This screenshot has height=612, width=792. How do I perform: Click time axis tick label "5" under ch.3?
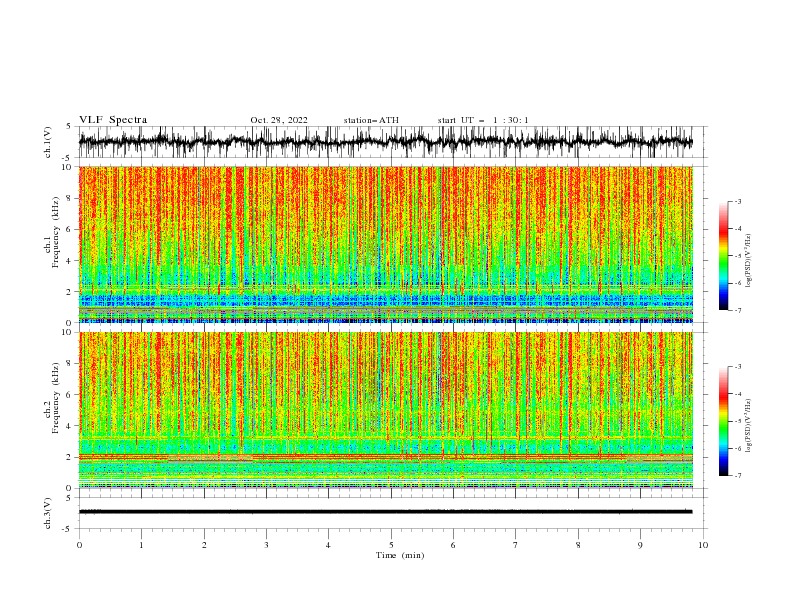click(391, 545)
